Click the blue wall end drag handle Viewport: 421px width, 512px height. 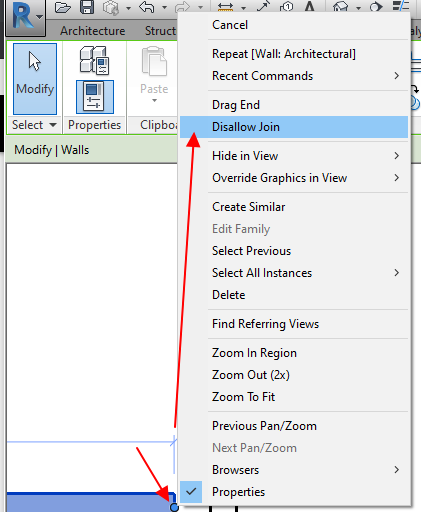click(x=174, y=507)
